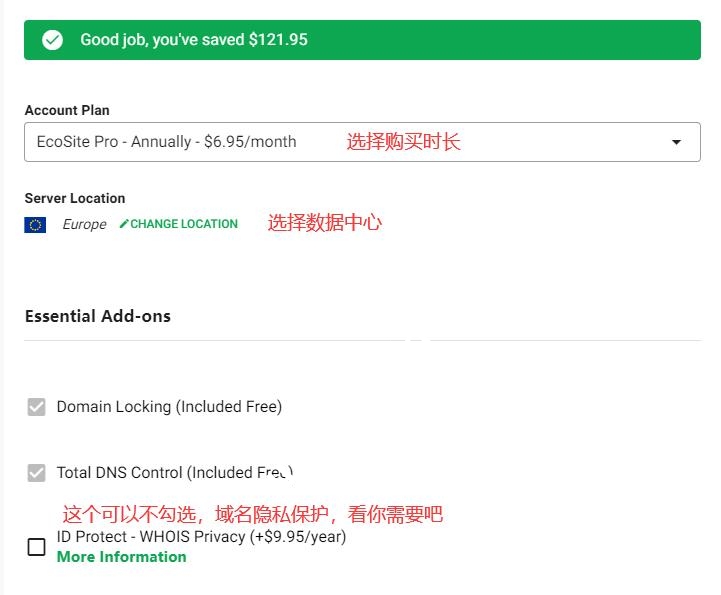Click the Europe server location text

pyautogui.click(x=84, y=224)
